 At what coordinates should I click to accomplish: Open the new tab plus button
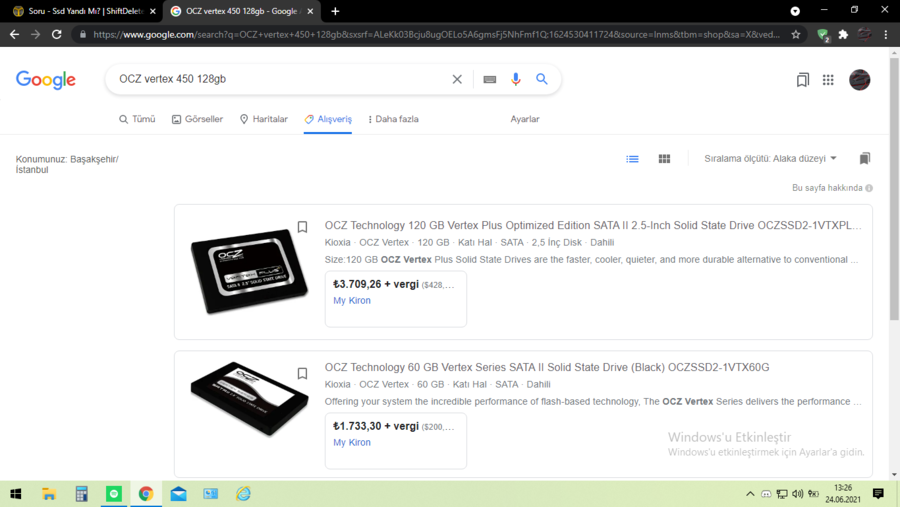[335, 11]
